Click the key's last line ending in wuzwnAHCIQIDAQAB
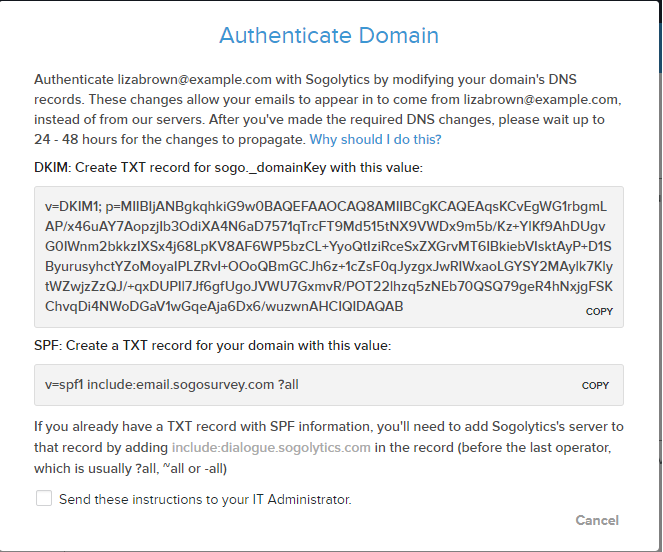This screenshot has width=663, height=552. tap(224, 306)
